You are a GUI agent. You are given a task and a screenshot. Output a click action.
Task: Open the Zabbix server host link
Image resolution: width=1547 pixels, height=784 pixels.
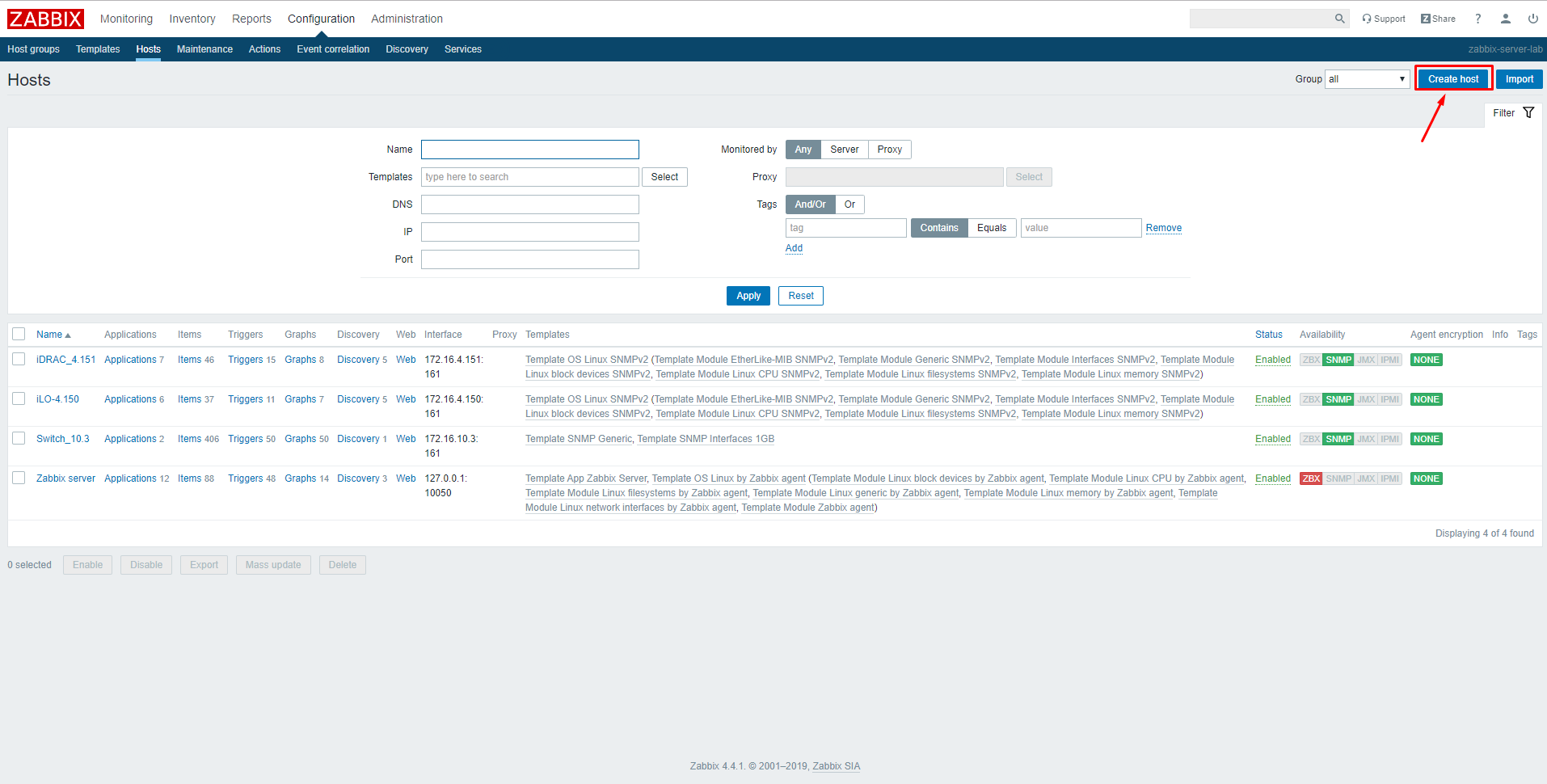[x=65, y=478]
